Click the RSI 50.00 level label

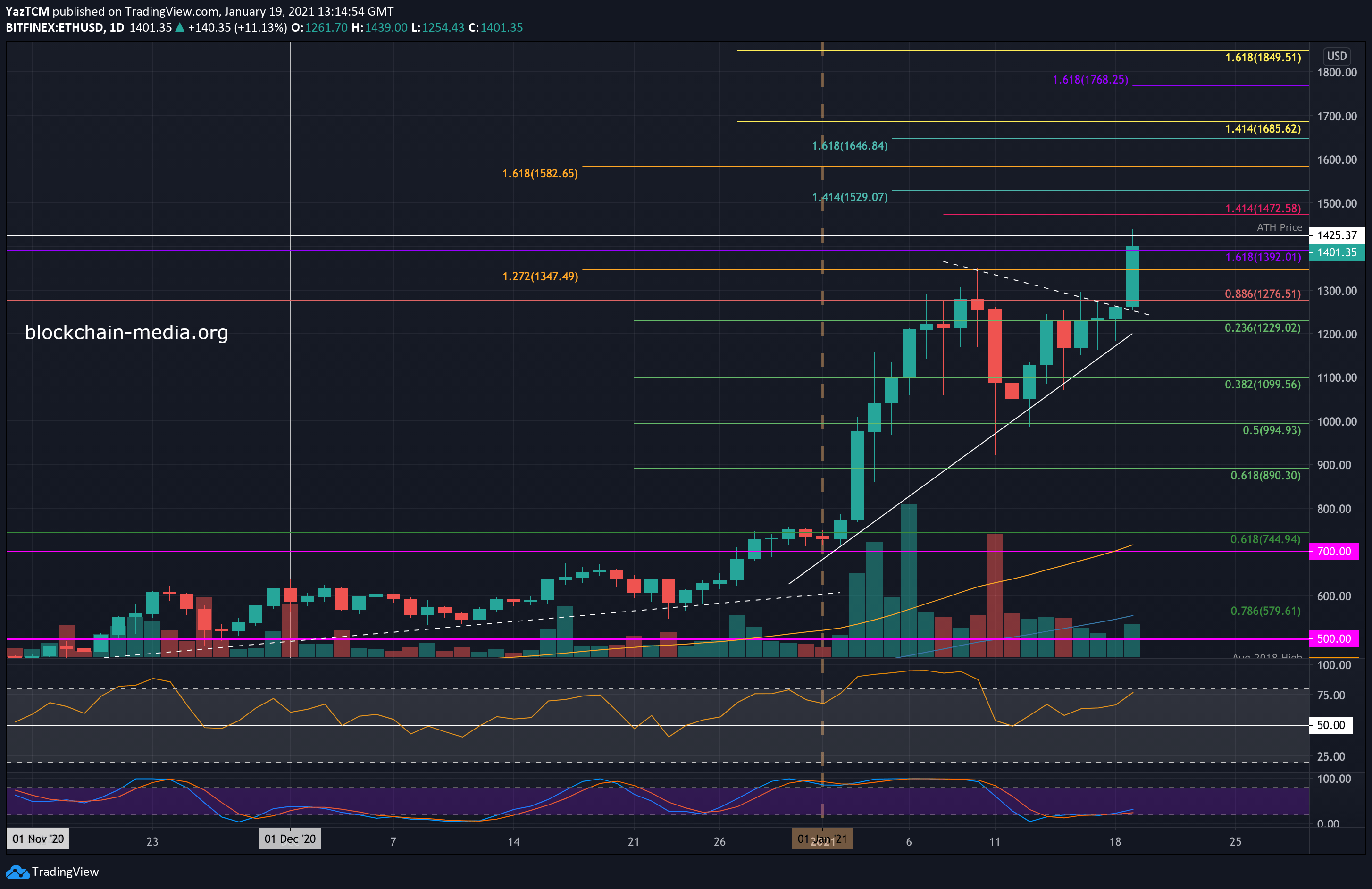pos(1331,725)
